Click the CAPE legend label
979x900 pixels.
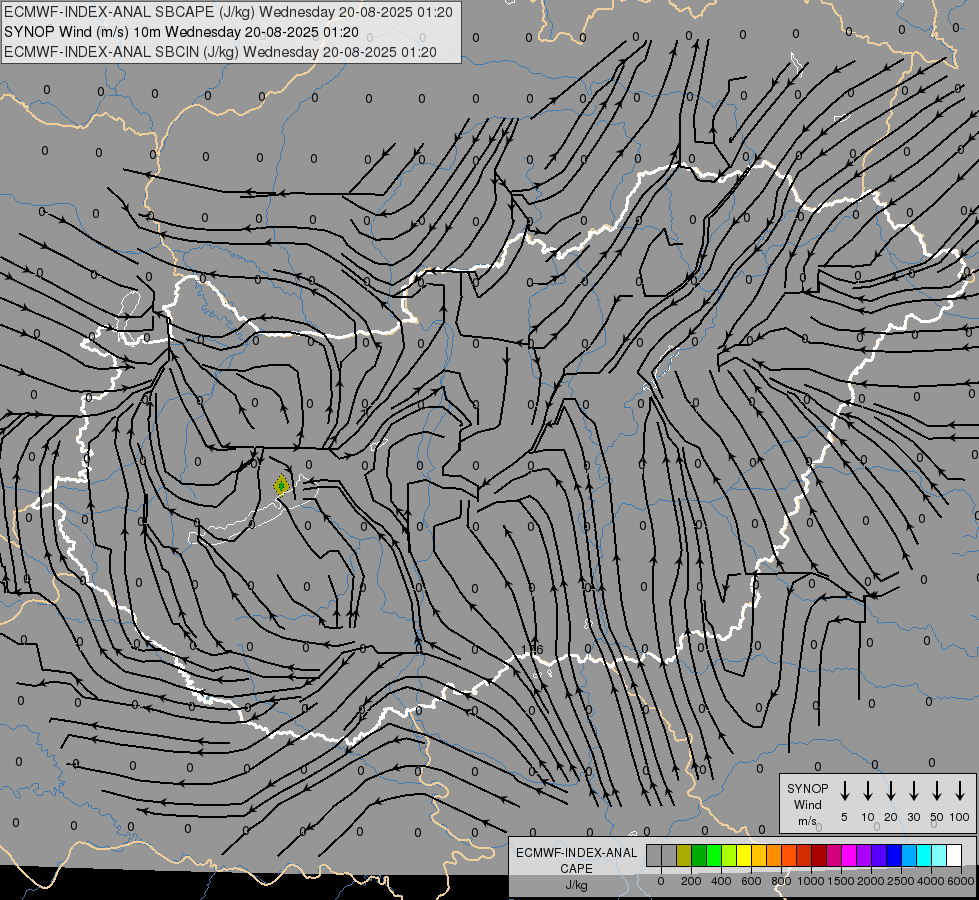pyautogui.click(x=576, y=869)
